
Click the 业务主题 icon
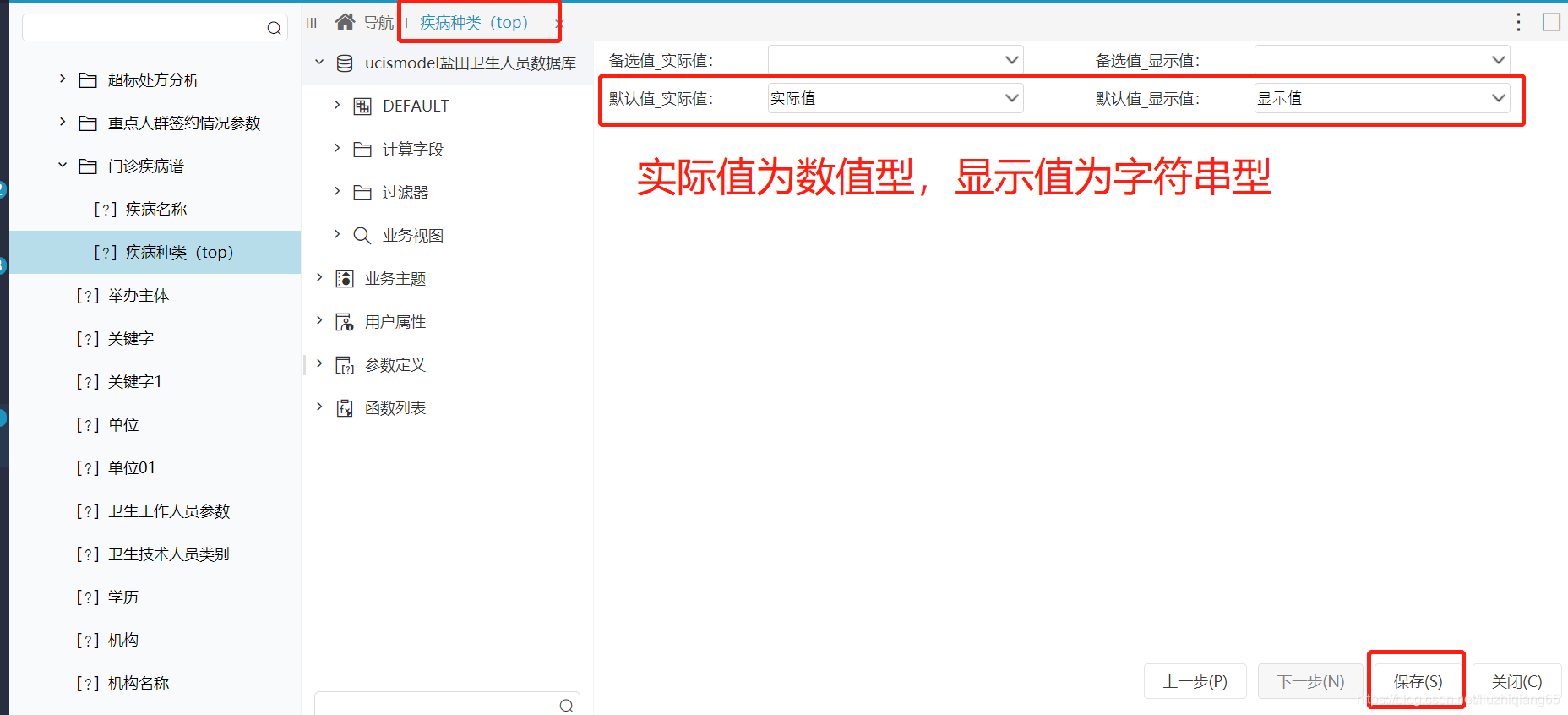(x=345, y=279)
